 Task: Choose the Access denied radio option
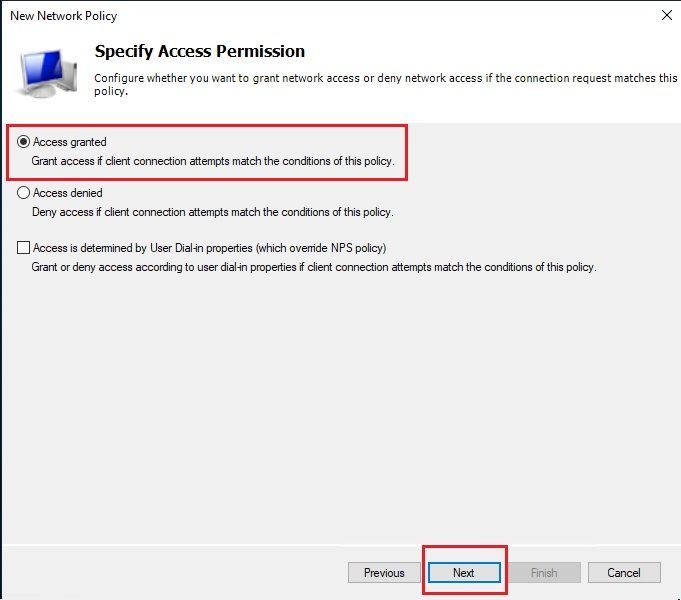click(x=23, y=192)
